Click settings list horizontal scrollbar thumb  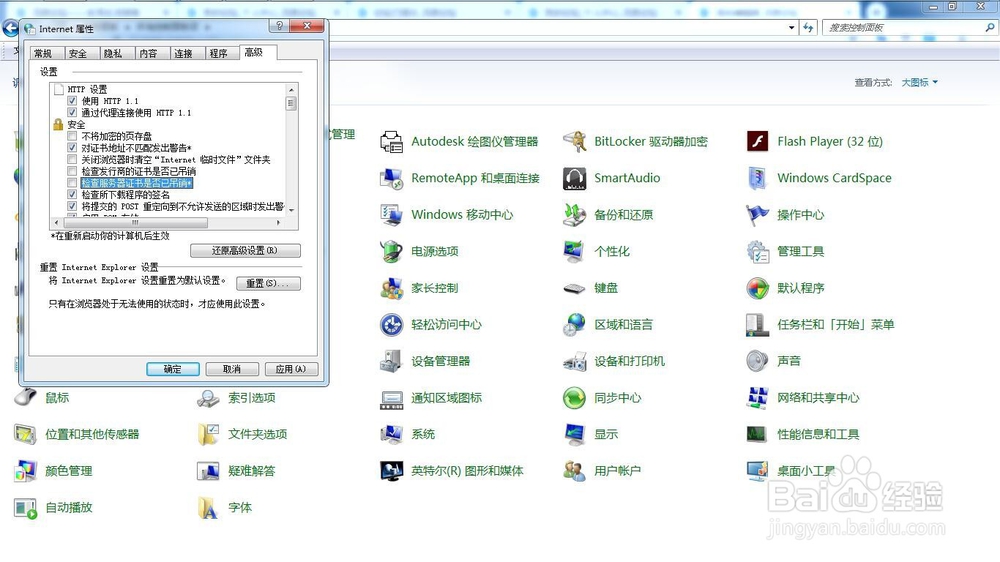point(135,223)
